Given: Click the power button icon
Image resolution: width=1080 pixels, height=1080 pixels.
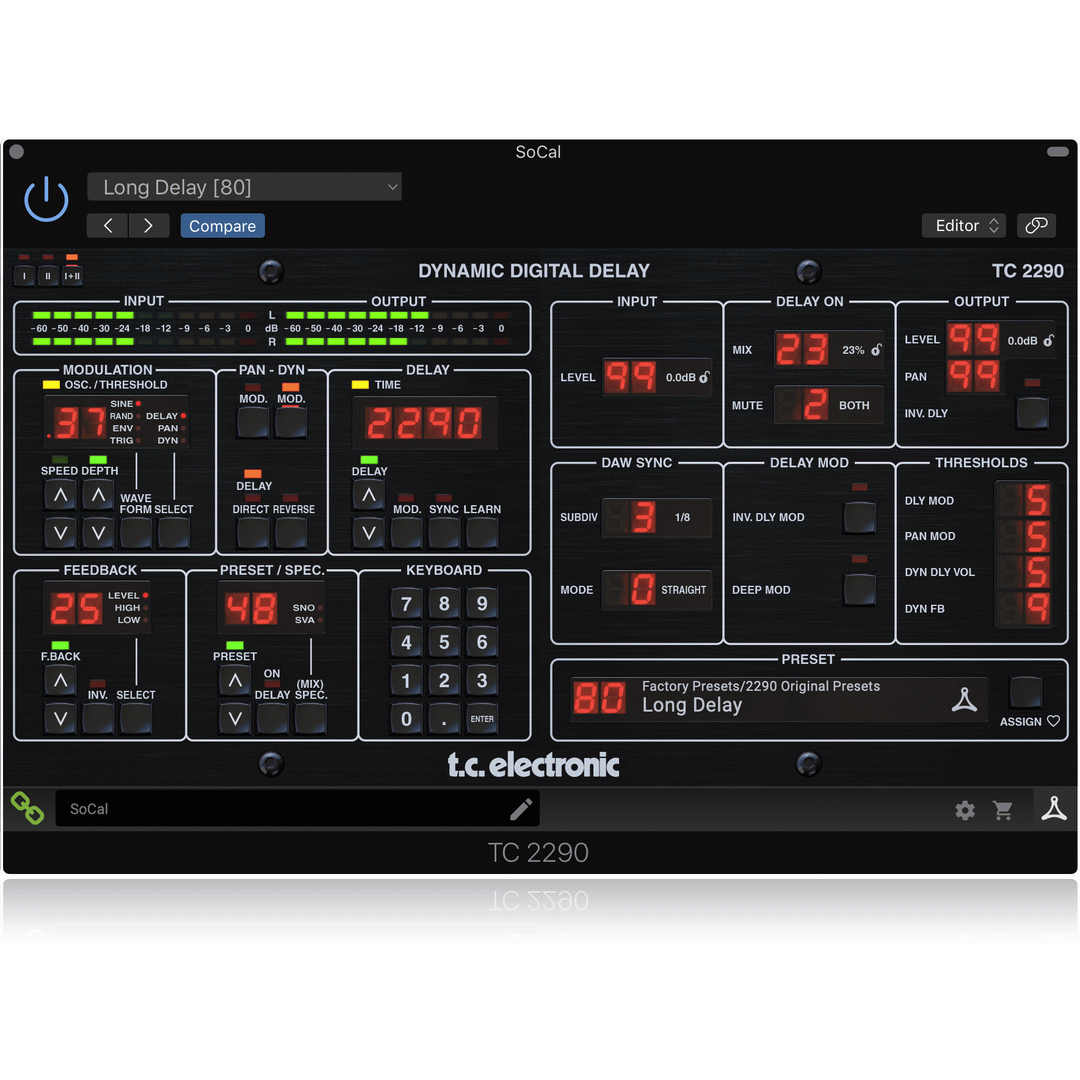Looking at the screenshot, I should click(x=46, y=199).
